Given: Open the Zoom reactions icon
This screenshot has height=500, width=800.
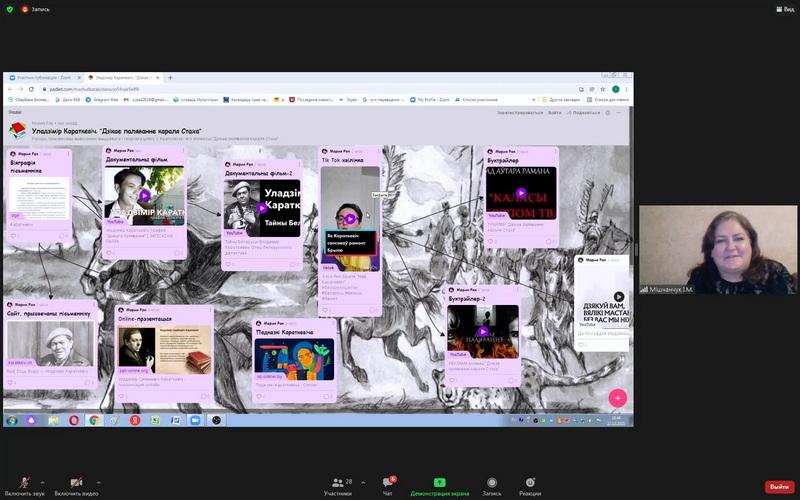Looking at the screenshot, I should (x=530, y=482).
